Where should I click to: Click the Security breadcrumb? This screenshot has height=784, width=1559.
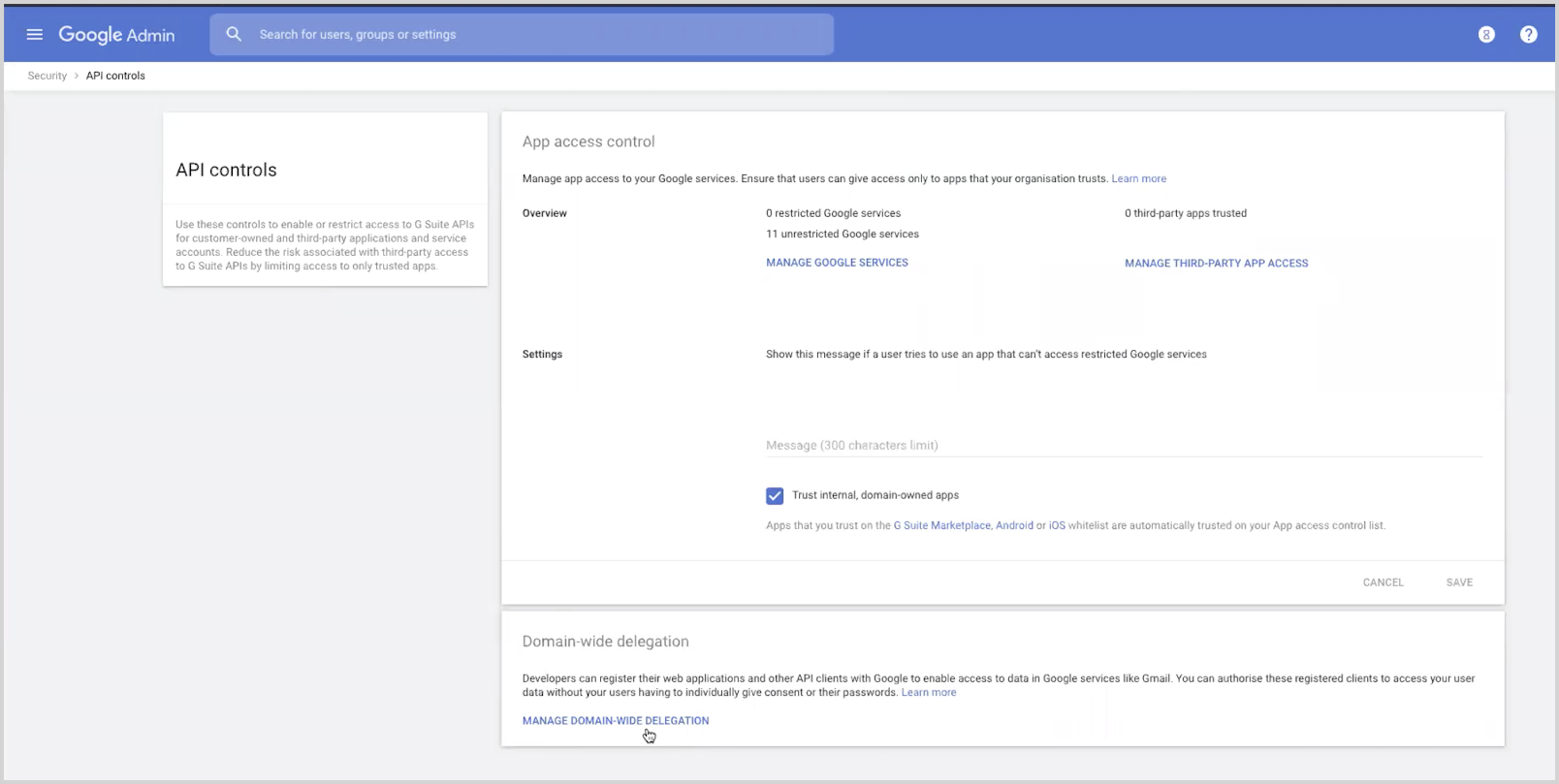click(x=48, y=76)
